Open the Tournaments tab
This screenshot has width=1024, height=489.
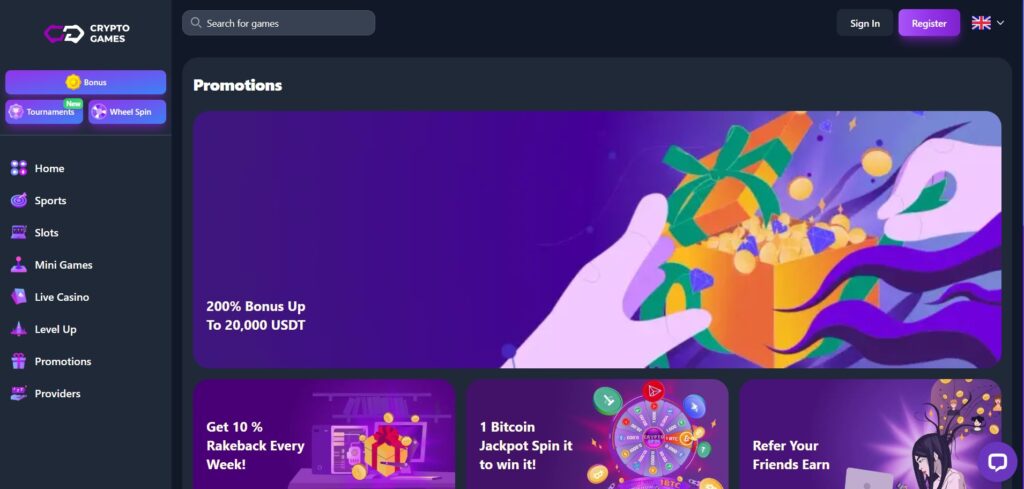(44, 112)
